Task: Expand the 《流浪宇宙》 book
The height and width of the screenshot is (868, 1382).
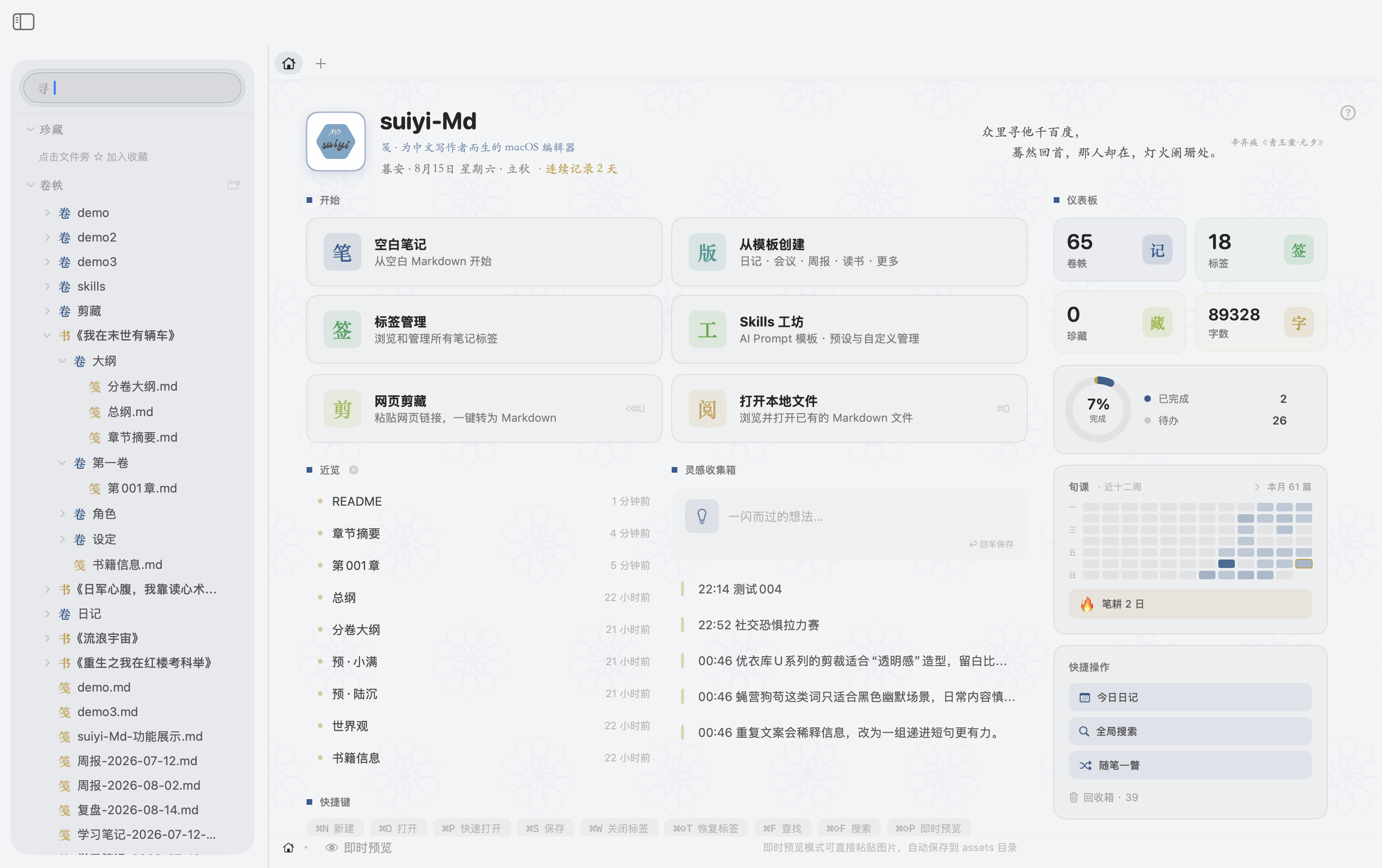Action: click(48, 638)
